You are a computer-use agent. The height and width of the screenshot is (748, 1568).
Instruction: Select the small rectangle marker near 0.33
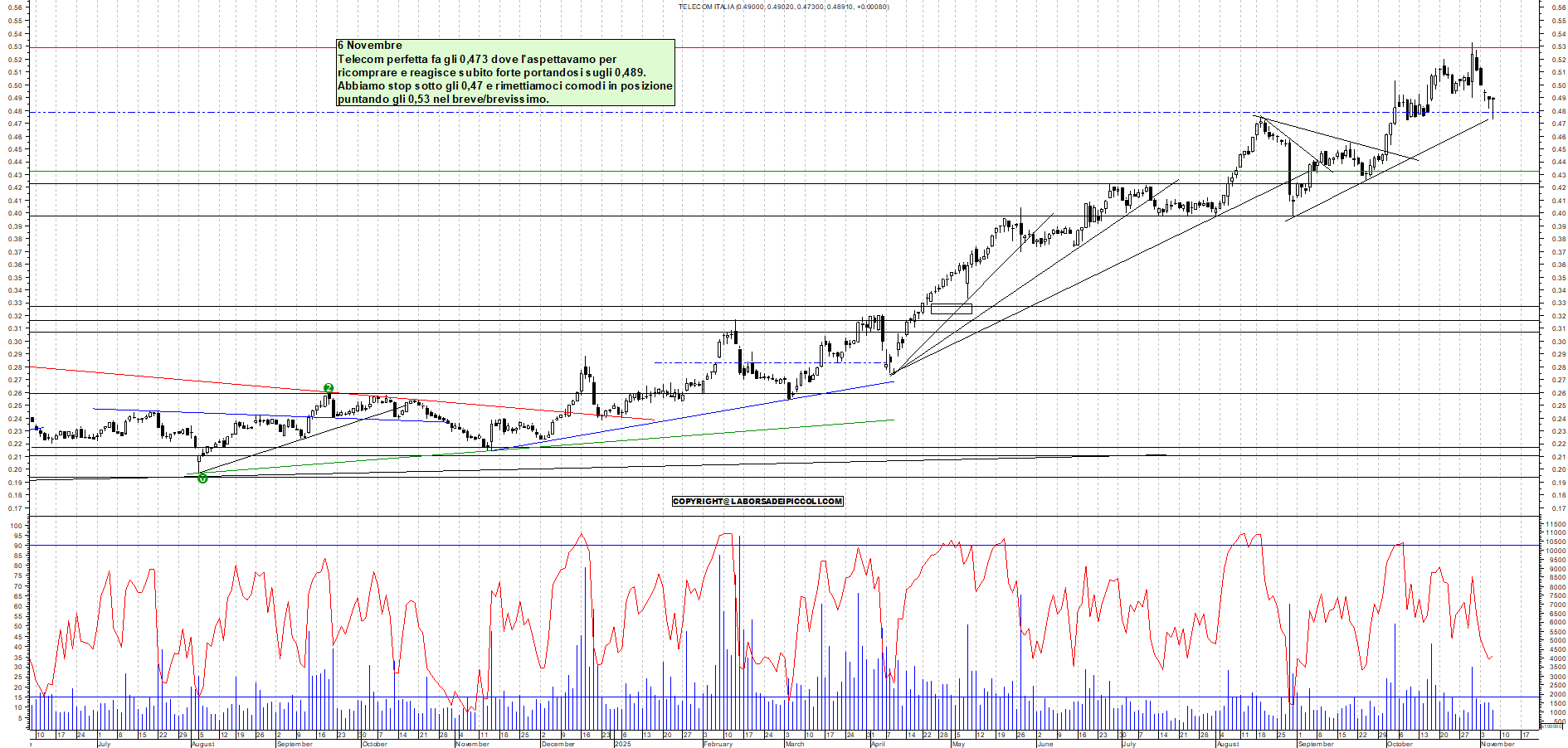click(952, 307)
